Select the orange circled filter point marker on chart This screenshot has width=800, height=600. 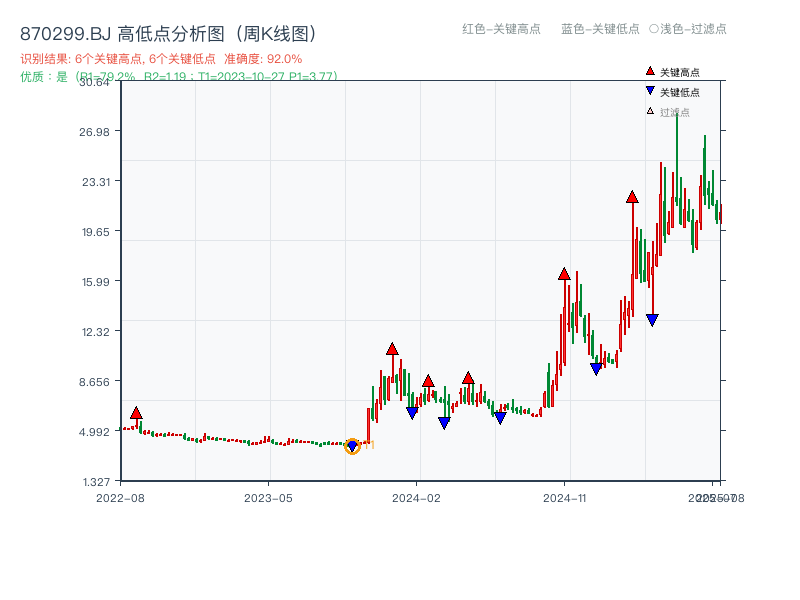(352, 448)
